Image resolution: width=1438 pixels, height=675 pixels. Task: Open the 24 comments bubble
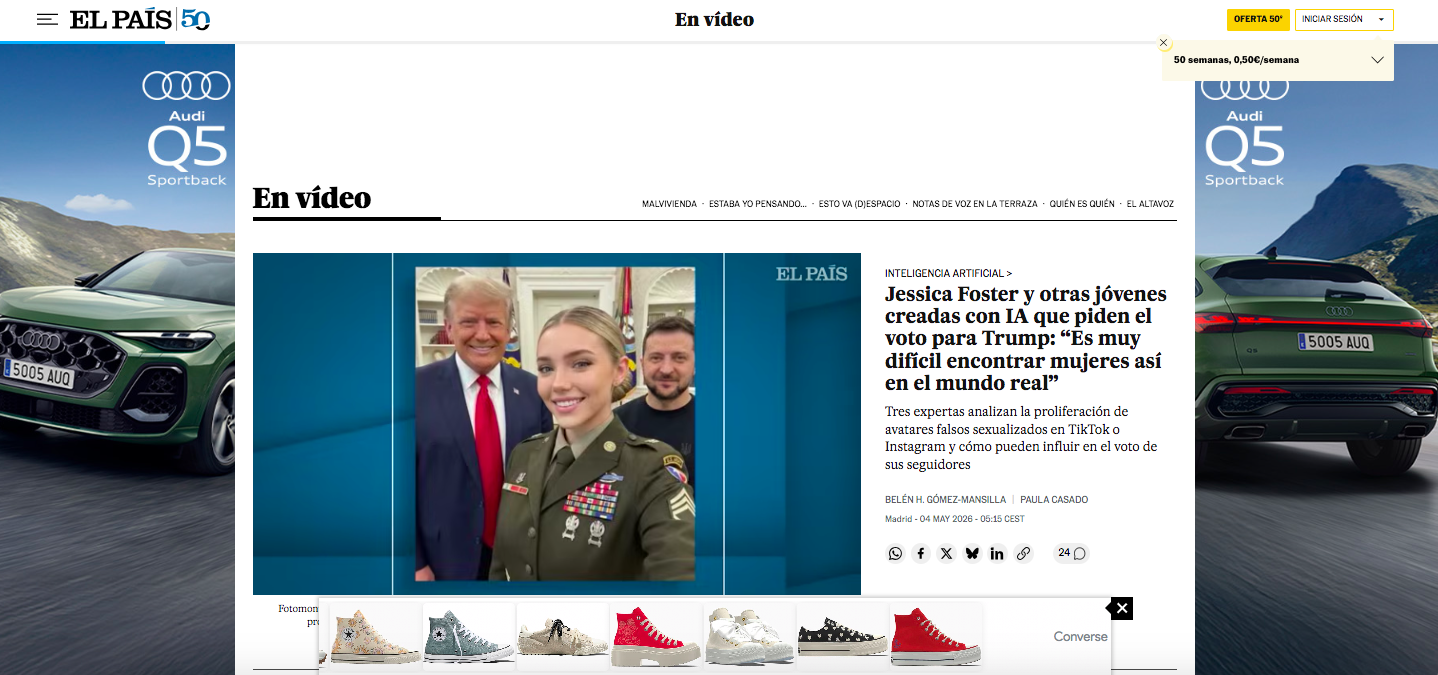coord(1072,553)
